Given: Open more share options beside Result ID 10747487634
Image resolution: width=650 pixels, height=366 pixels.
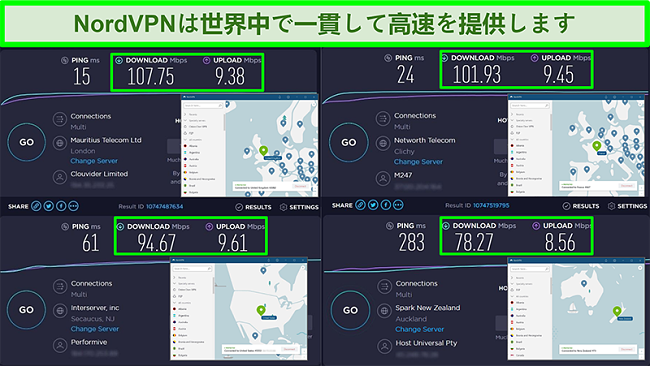Looking at the screenshot, I should pos(73,206).
